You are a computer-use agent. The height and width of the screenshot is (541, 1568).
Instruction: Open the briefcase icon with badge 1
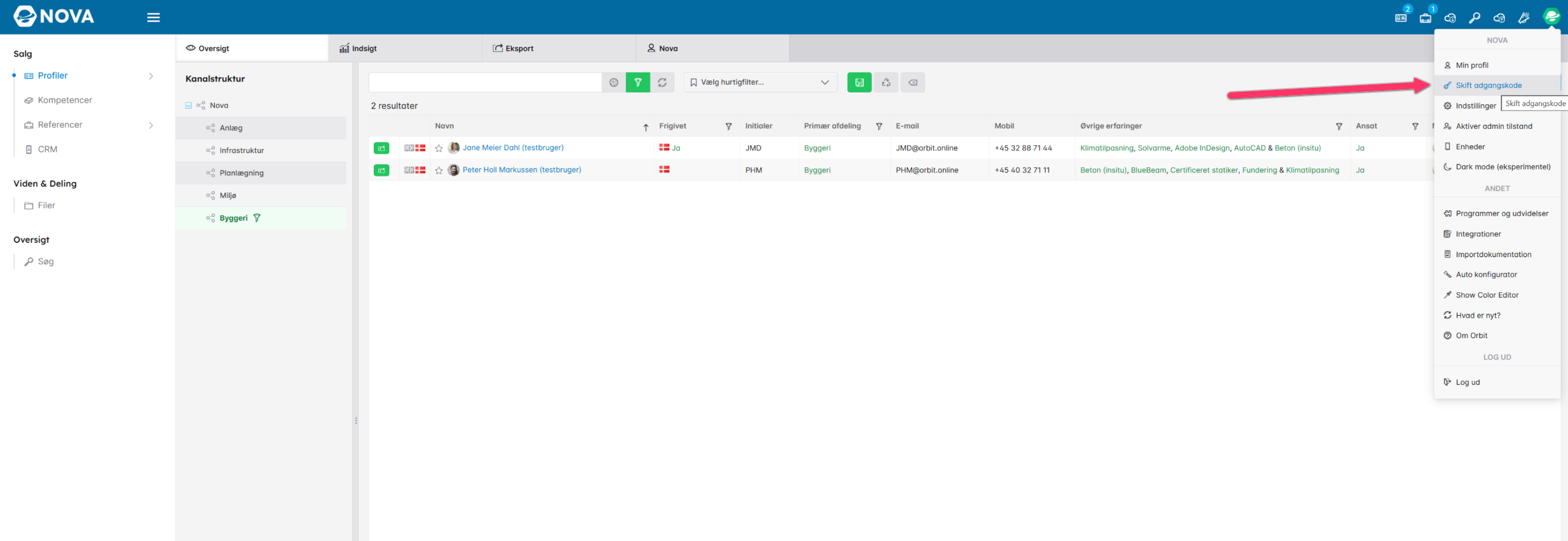tap(1425, 18)
